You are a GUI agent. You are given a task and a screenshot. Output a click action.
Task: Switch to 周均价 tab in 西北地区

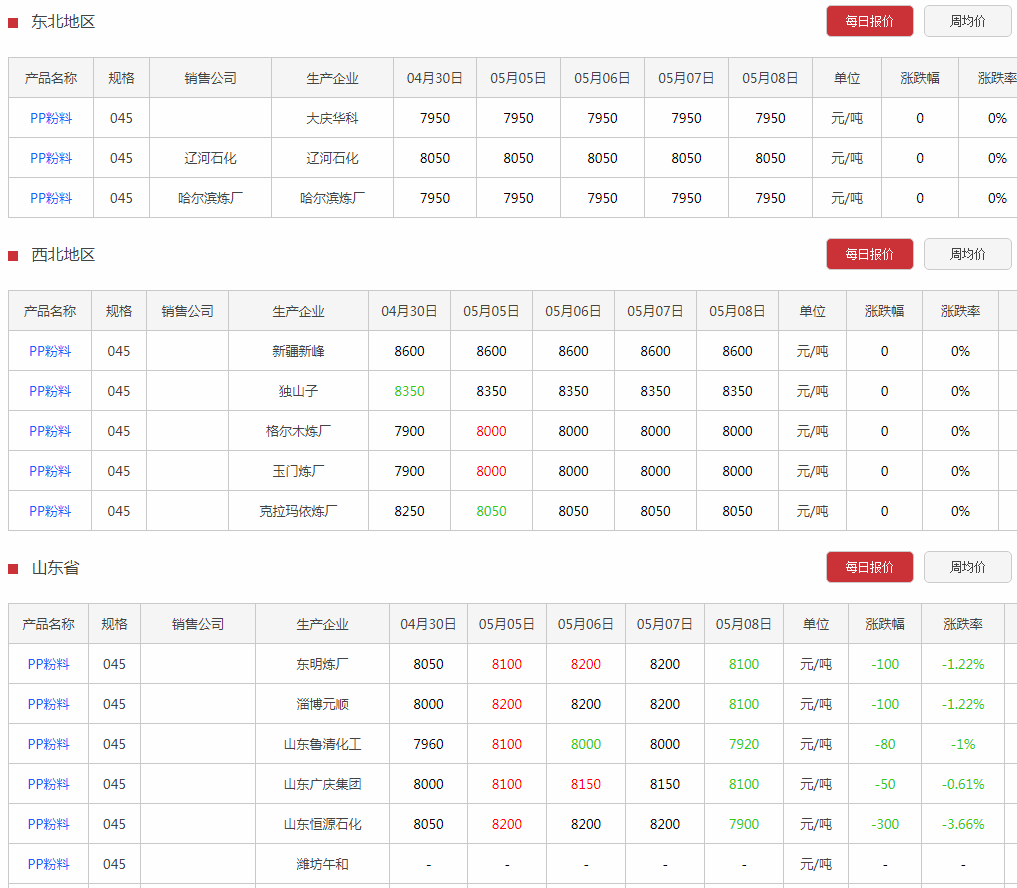967,254
